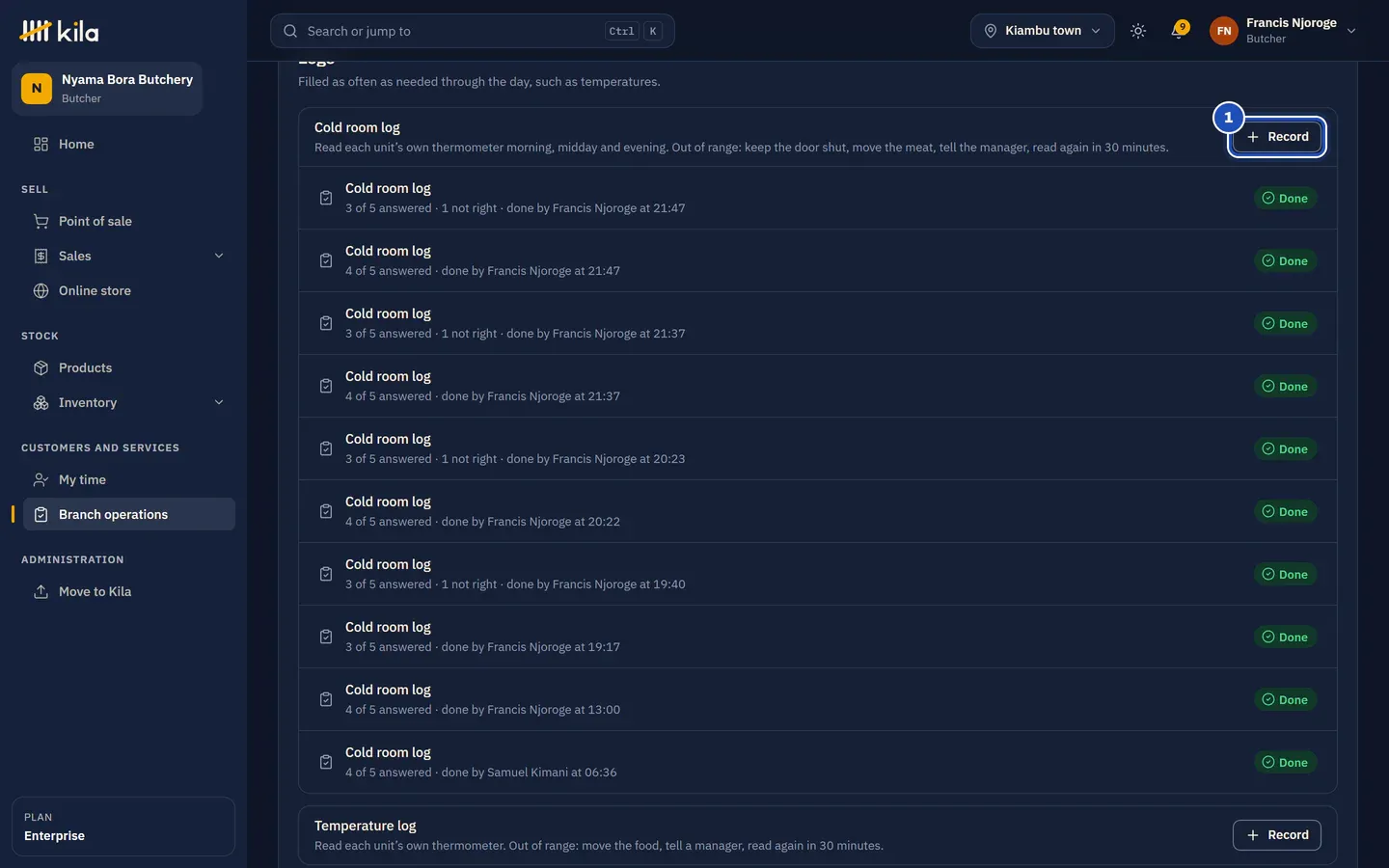Toggle the light/dark theme sun icon

[x=1138, y=31]
